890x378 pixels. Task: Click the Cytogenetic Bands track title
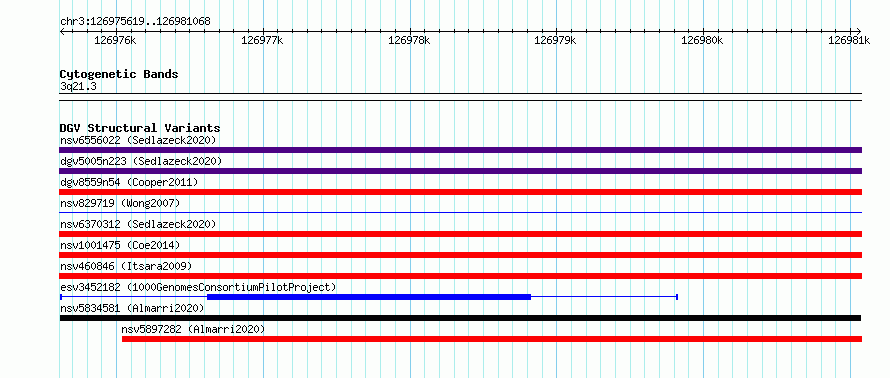(119, 74)
